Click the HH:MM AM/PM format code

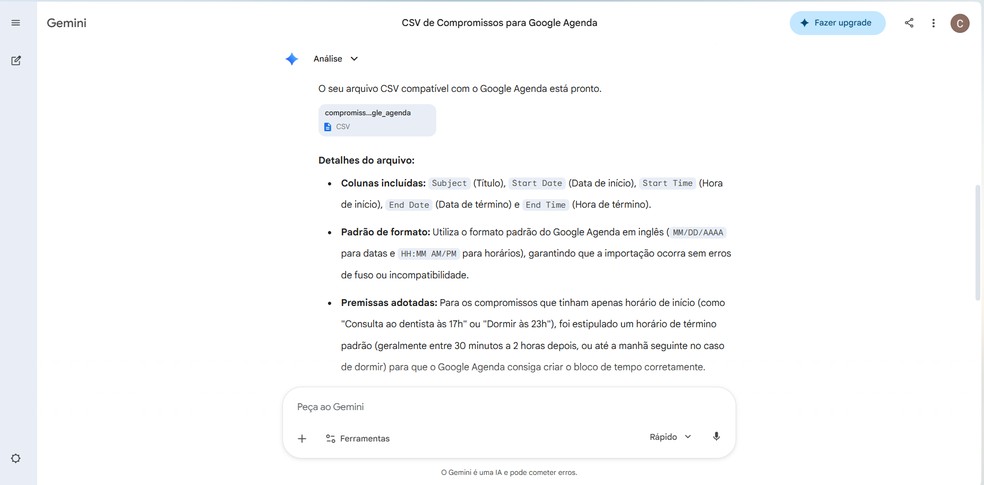click(429, 254)
